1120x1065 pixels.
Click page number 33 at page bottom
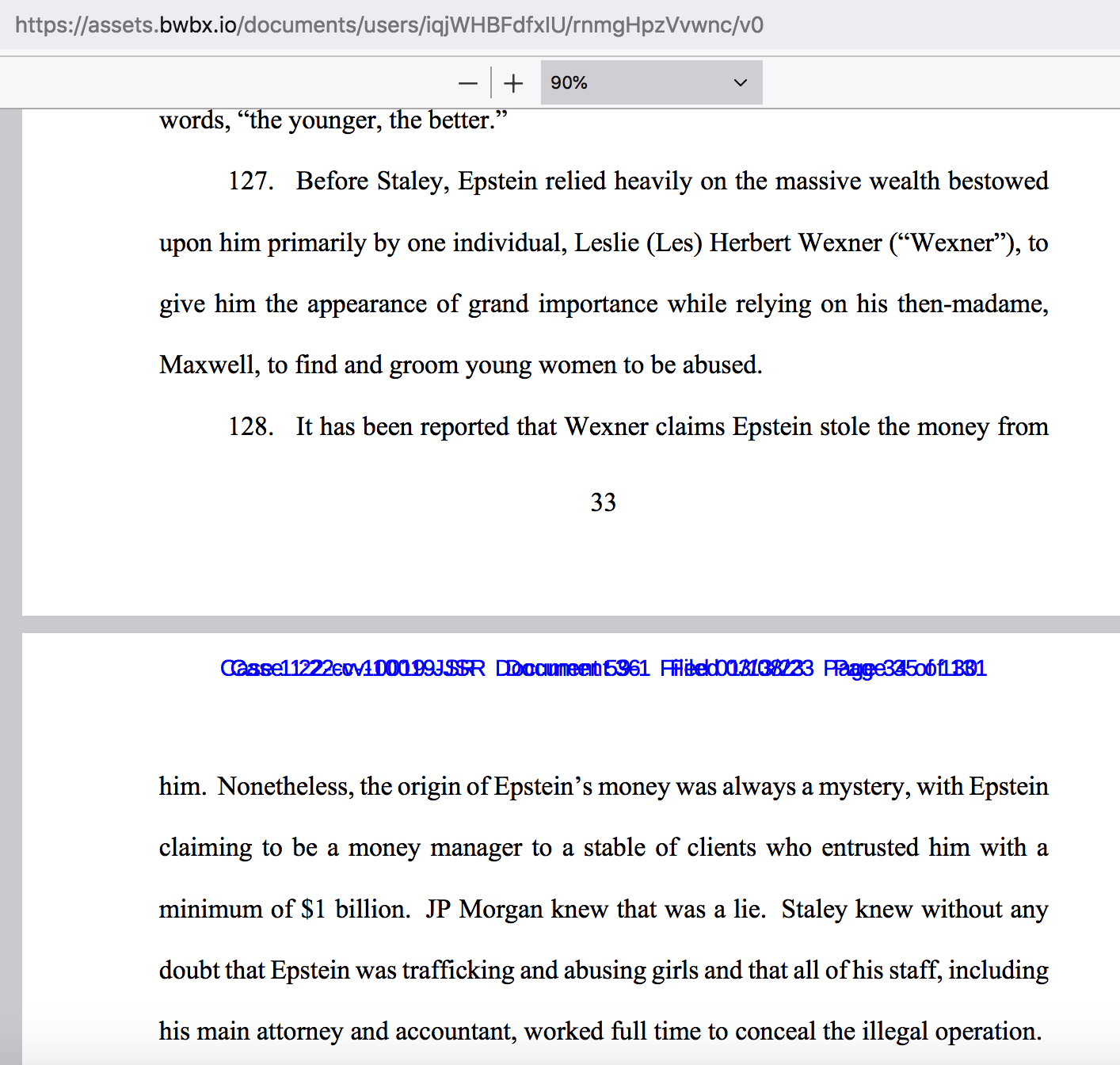[604, 502]
